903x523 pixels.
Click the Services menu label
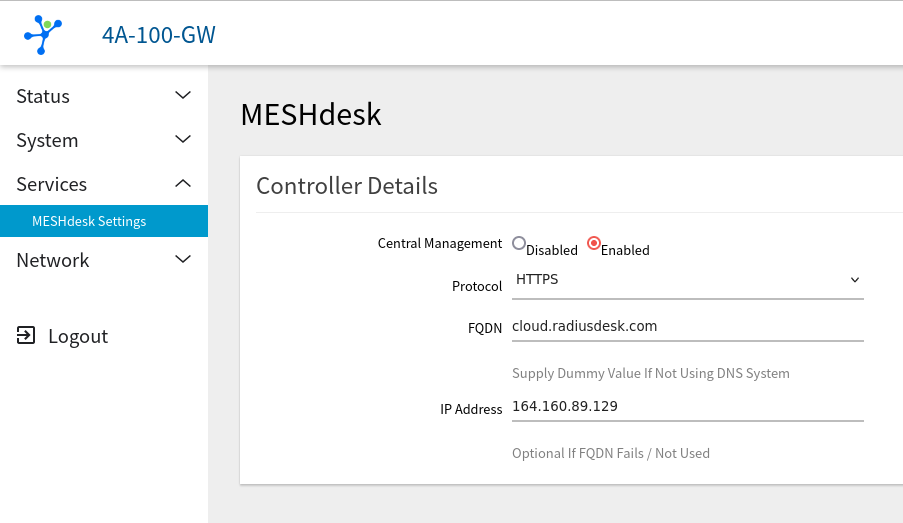point(52,184)
